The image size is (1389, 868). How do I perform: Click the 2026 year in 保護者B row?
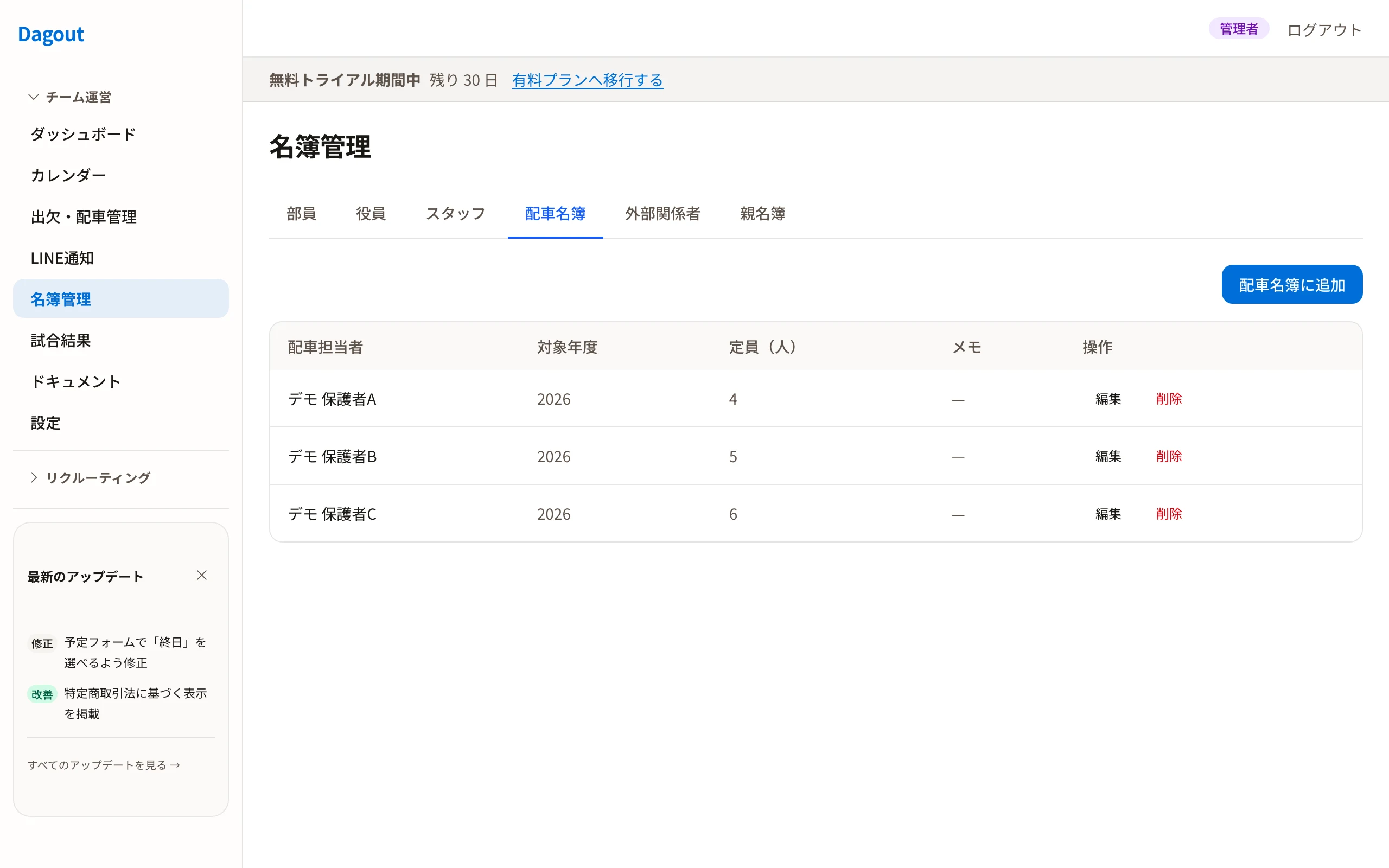tap(553, 456)
